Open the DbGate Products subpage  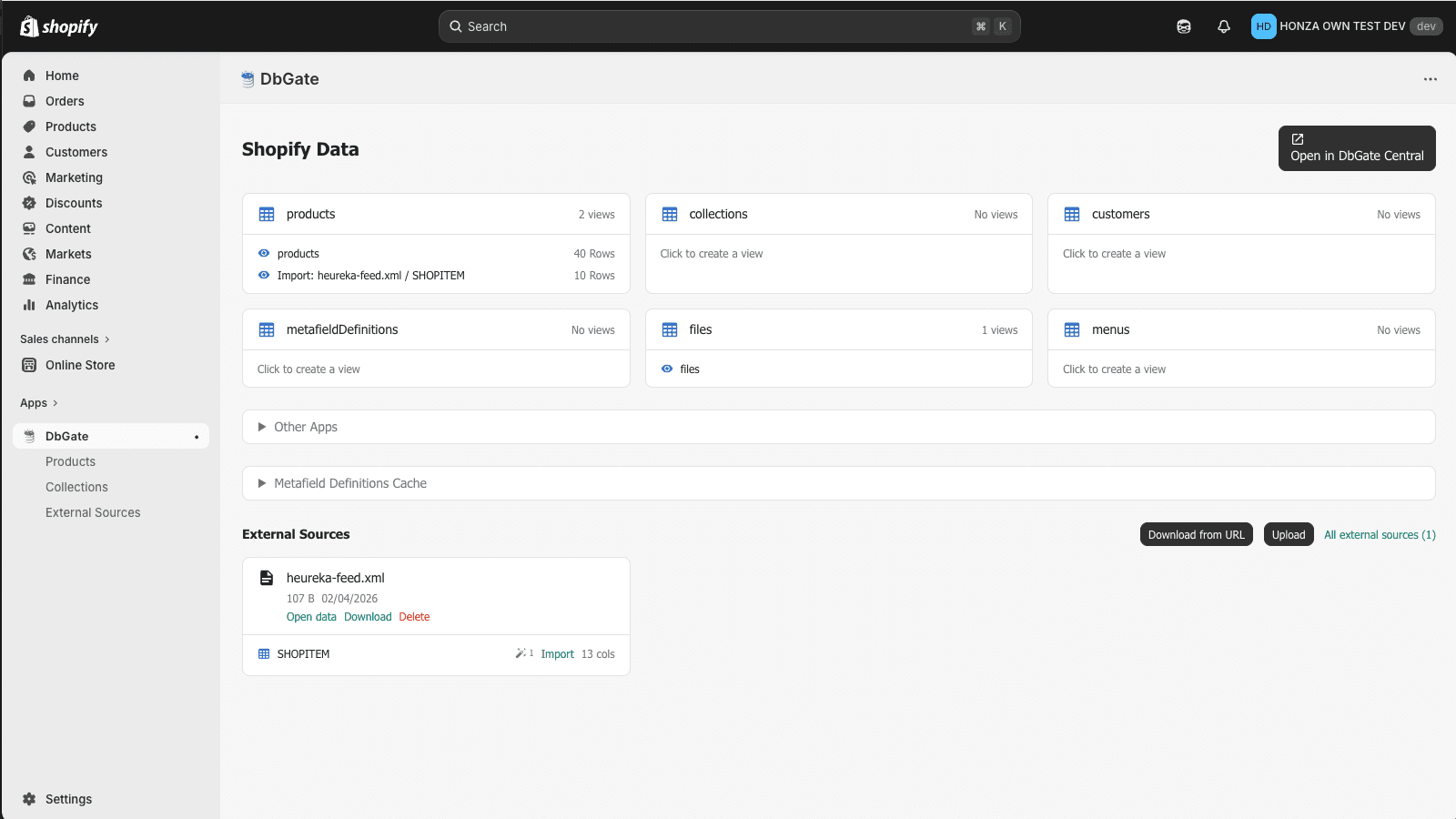[x=70, y=461]
